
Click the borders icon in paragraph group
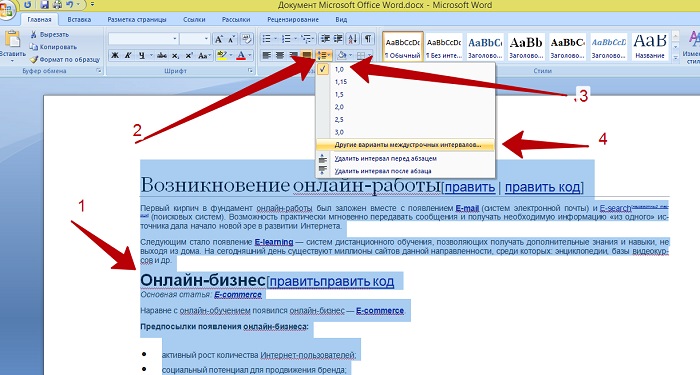point(361,56)
